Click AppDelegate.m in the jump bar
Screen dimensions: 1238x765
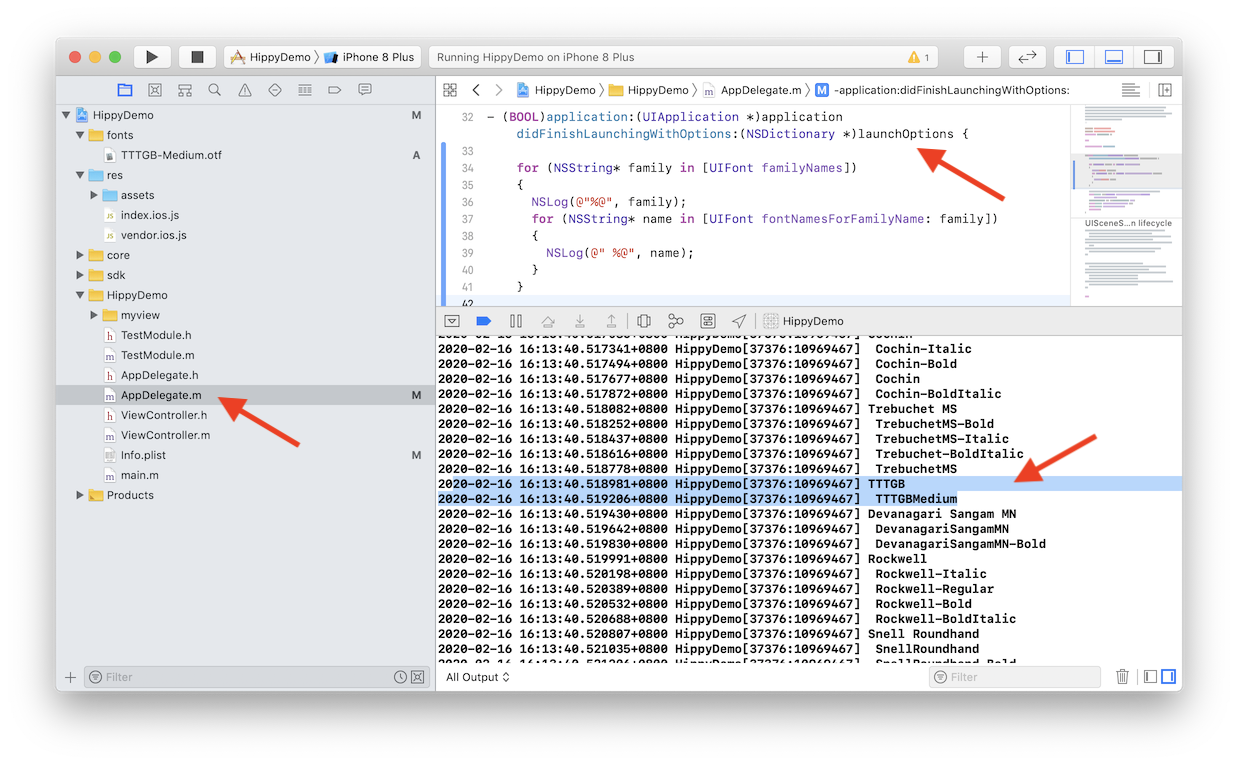[x=752, y=90]
